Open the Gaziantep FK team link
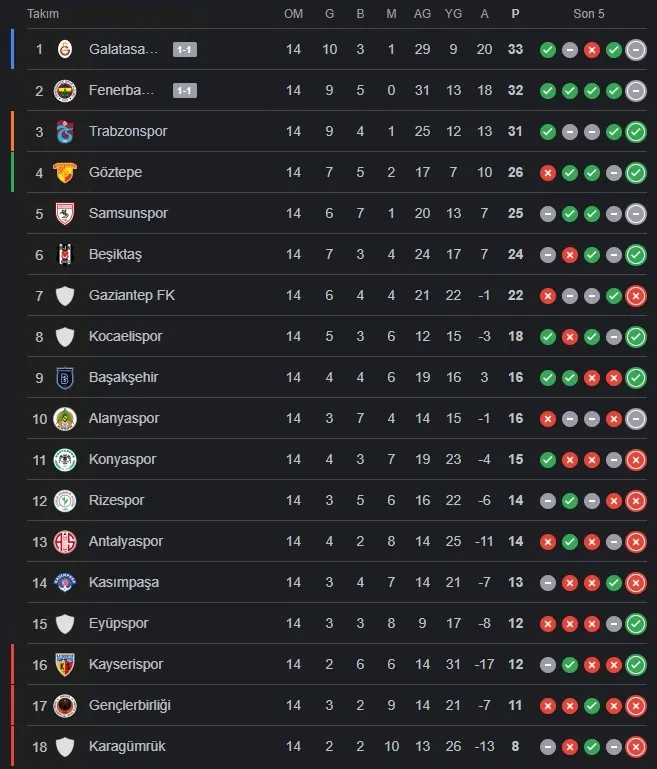657x769 pixels. (x=132, y=295)
